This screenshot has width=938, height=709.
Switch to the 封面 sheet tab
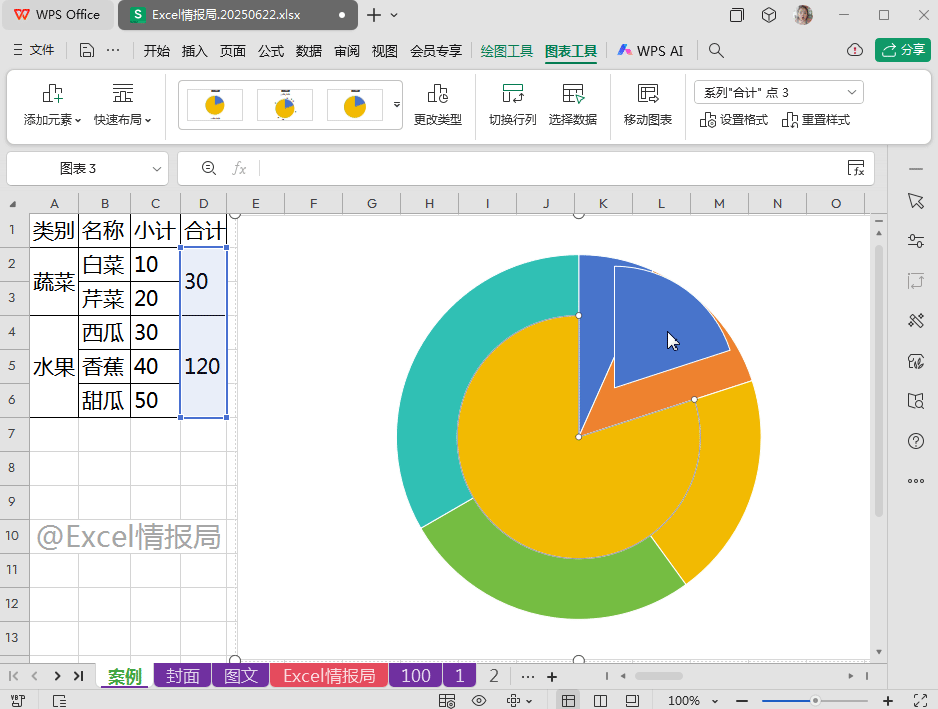(x=182, y=676)
